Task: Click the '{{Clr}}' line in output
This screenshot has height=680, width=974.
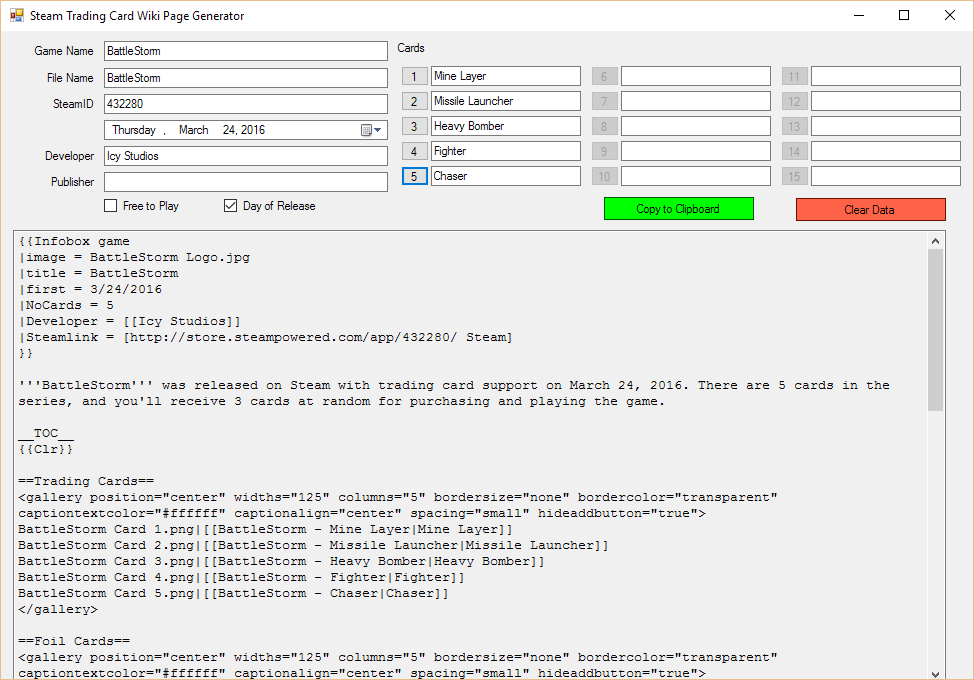Action: (46, 449)
